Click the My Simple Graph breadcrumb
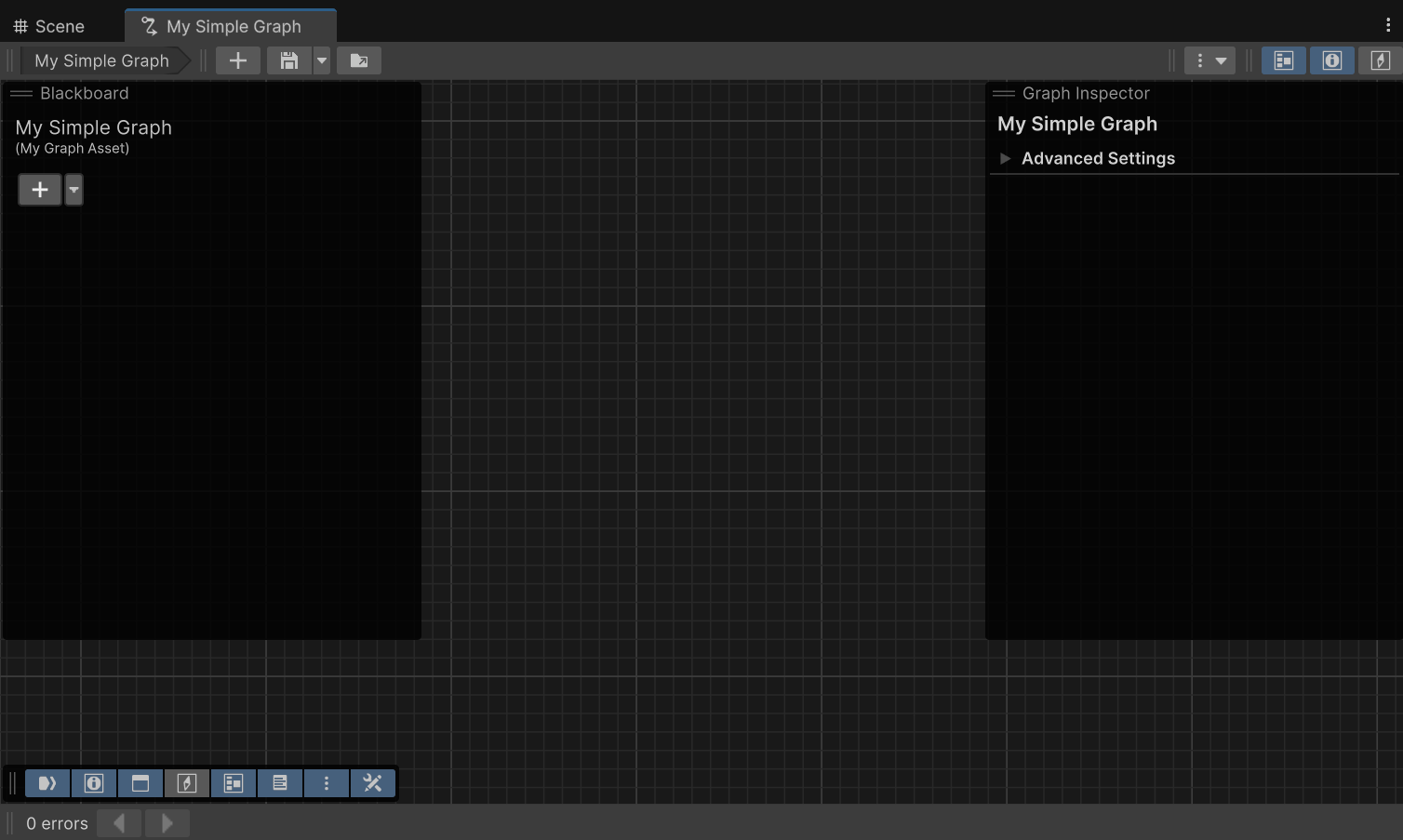Image resolution: width=1403 pixels, height=840 pixels. (101, 60)
